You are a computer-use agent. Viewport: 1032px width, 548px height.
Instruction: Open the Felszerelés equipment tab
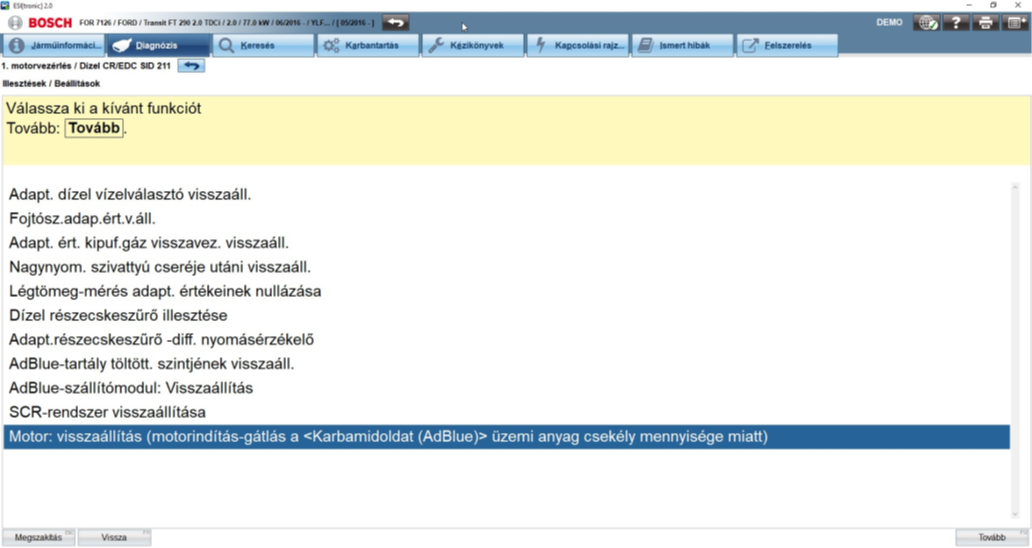tap(788, 45)
